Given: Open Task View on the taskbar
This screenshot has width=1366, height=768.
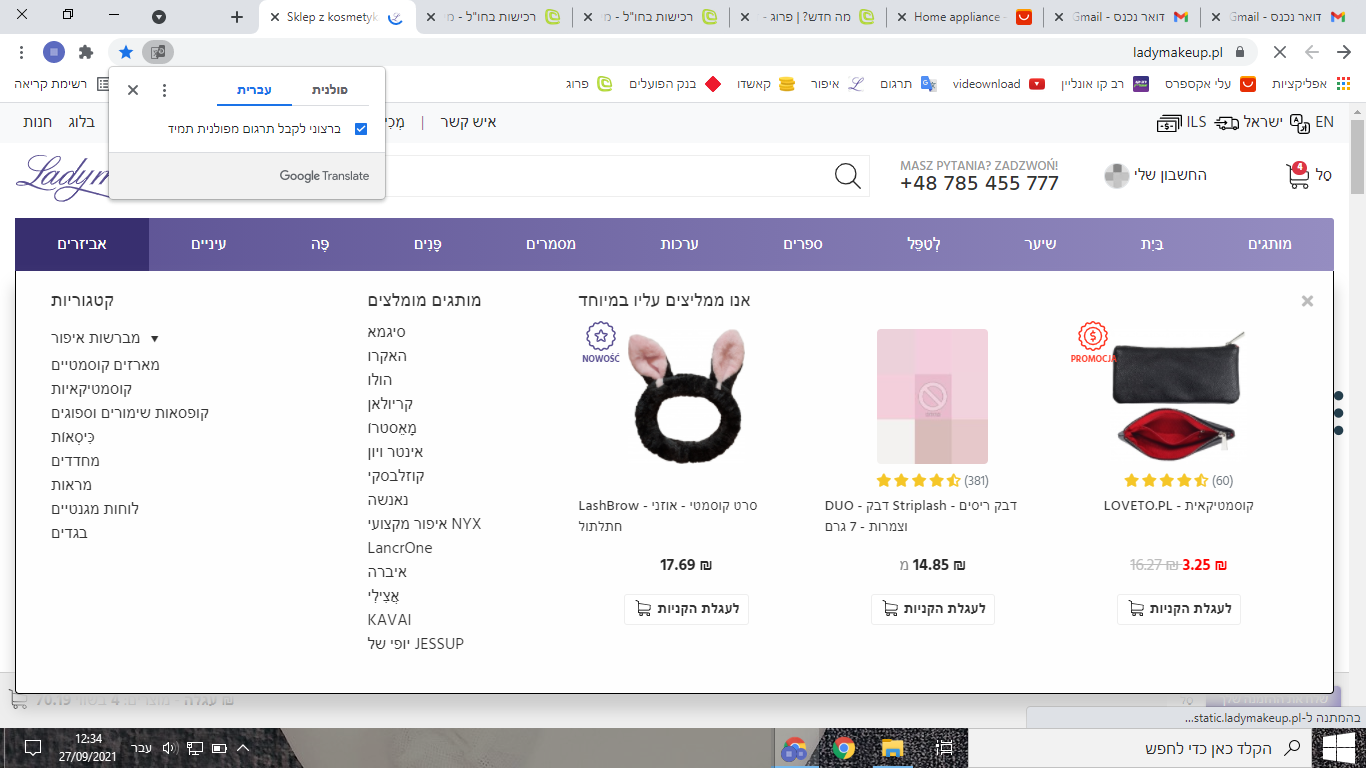Looking at the screenshot, I should click(945, 748).
